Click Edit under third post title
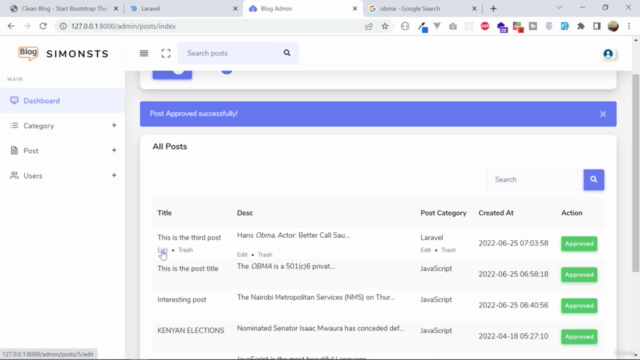640x360 pixels. (162, 250)
